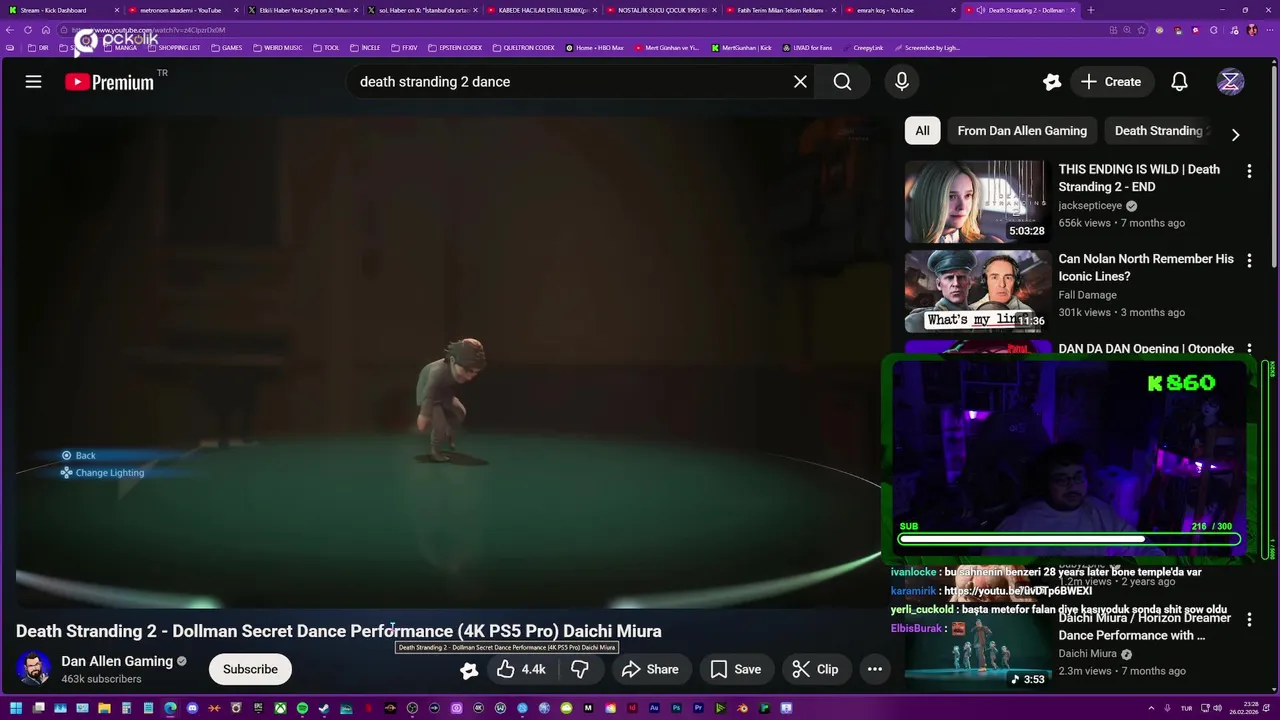The image size is (1280, 720).
Task: Like the video (4.4k)
Action: (x=521, y=669)
